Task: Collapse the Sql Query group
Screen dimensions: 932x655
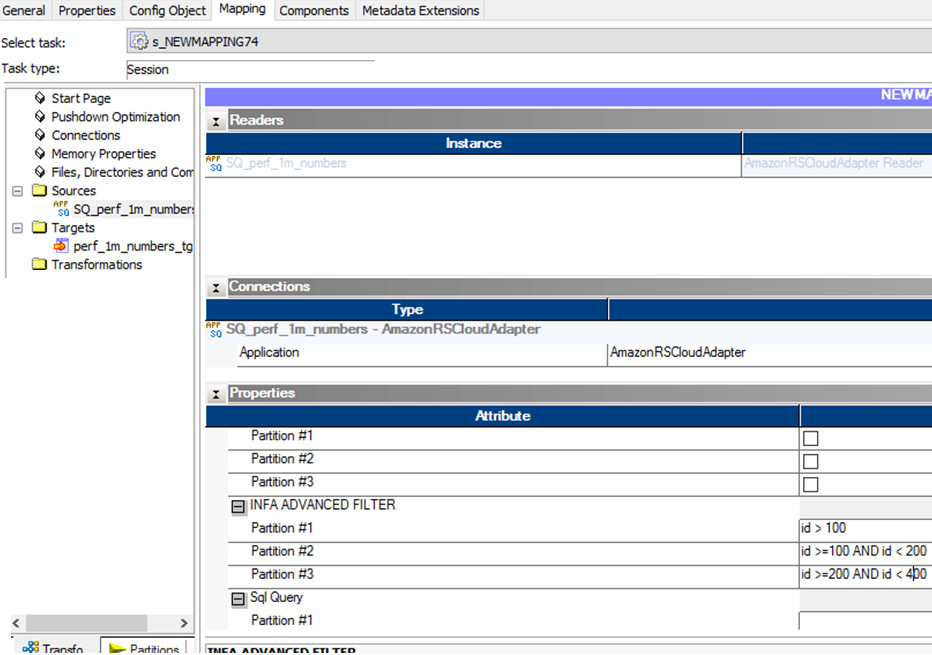Action: 238,599
